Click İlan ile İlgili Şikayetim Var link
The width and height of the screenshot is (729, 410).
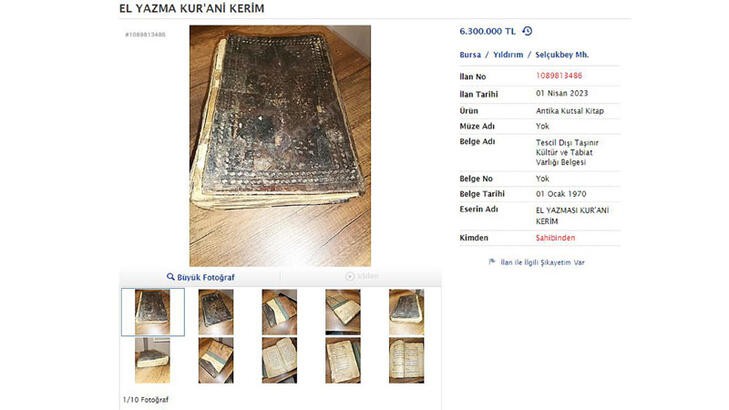pos(542,262)
